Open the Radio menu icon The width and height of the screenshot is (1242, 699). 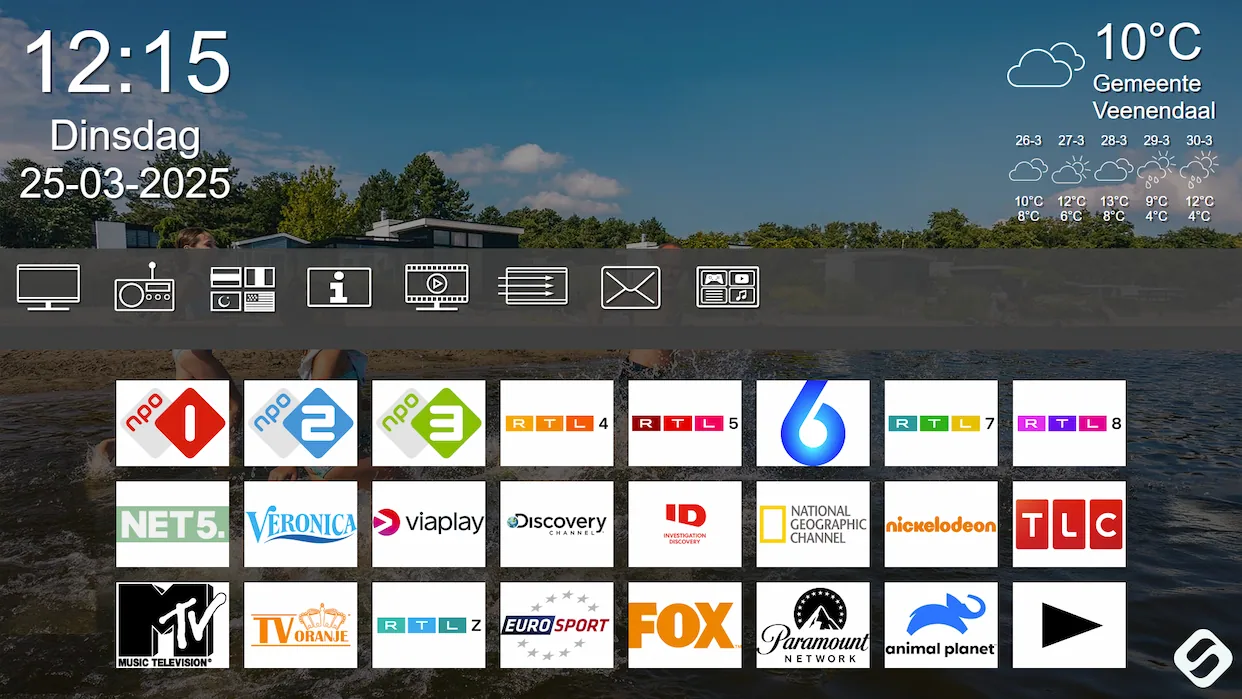tap(144, 288)
